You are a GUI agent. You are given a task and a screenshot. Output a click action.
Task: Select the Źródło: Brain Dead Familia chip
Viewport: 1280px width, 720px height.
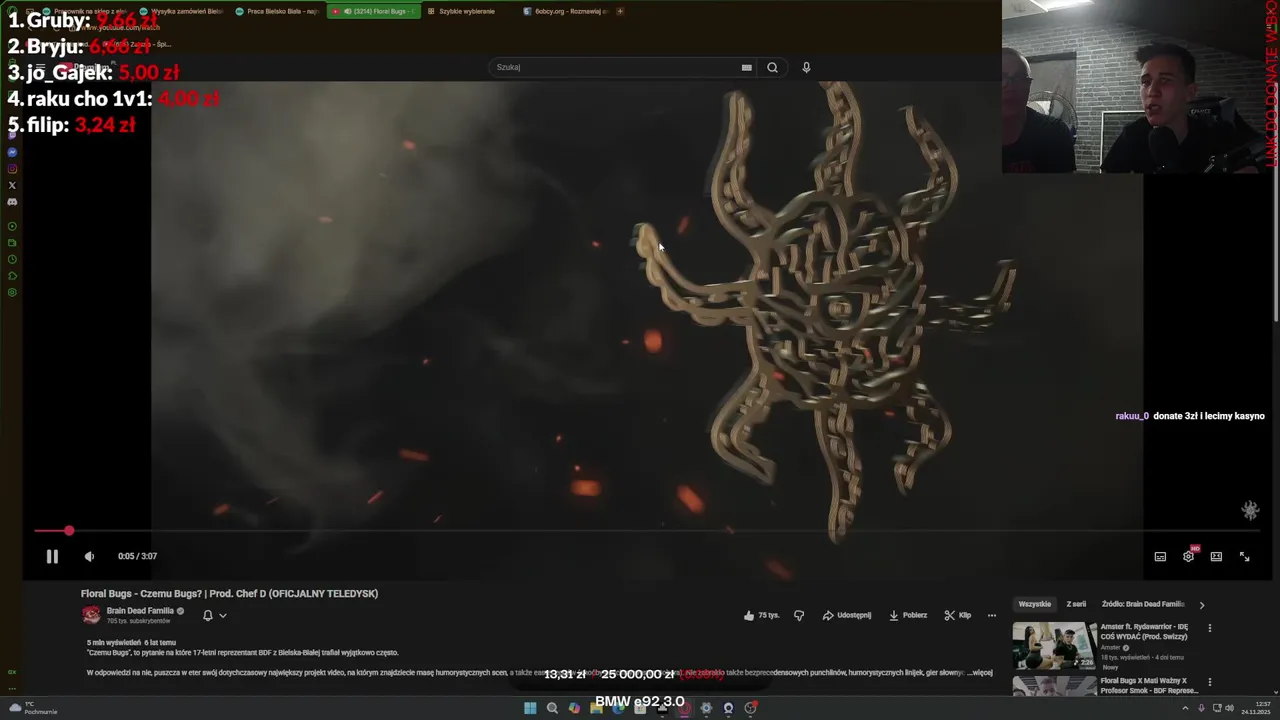(x=1143, y=604)
